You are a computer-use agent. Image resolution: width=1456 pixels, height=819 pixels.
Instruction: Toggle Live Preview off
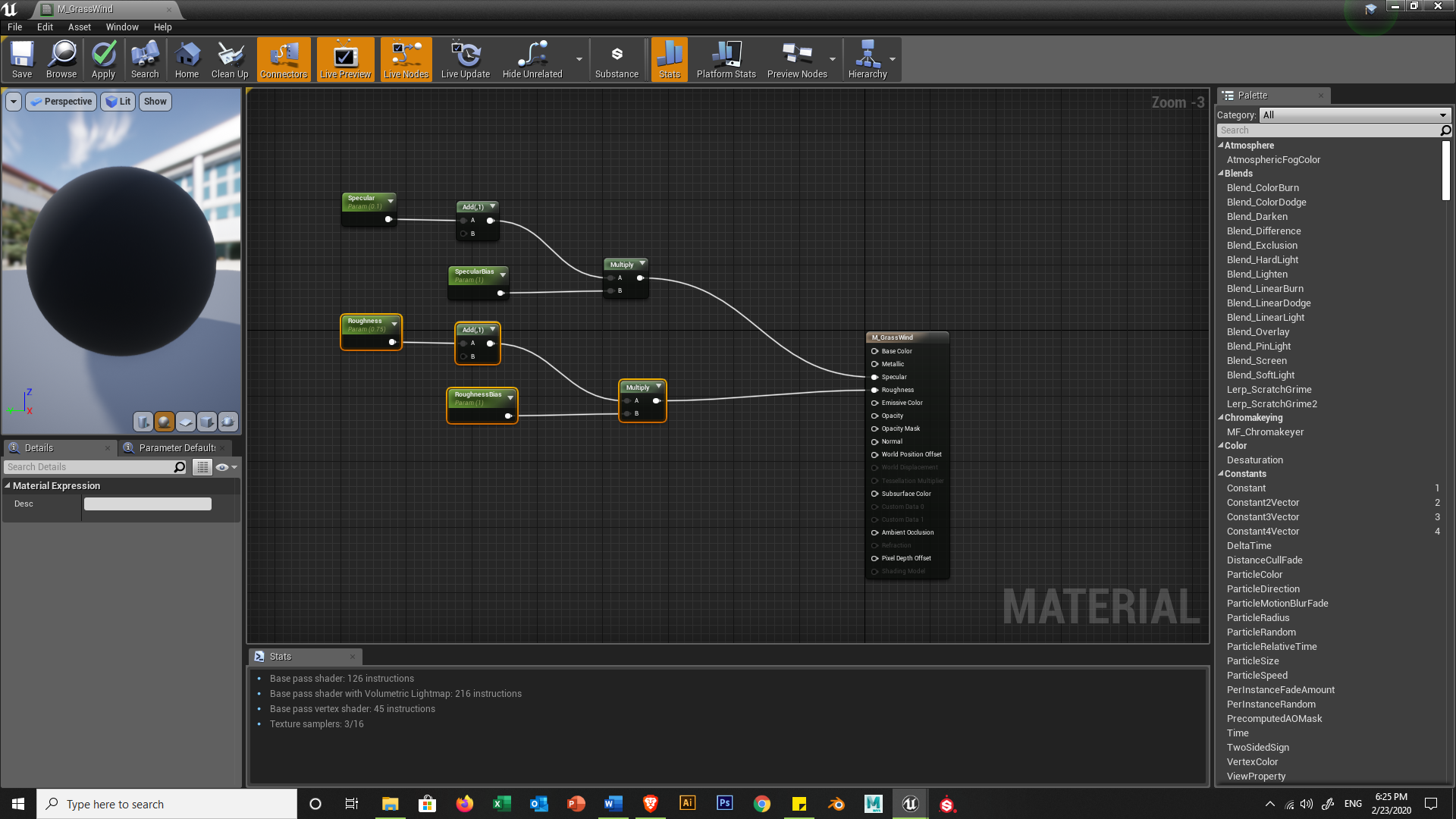click(x=345, y=59)
